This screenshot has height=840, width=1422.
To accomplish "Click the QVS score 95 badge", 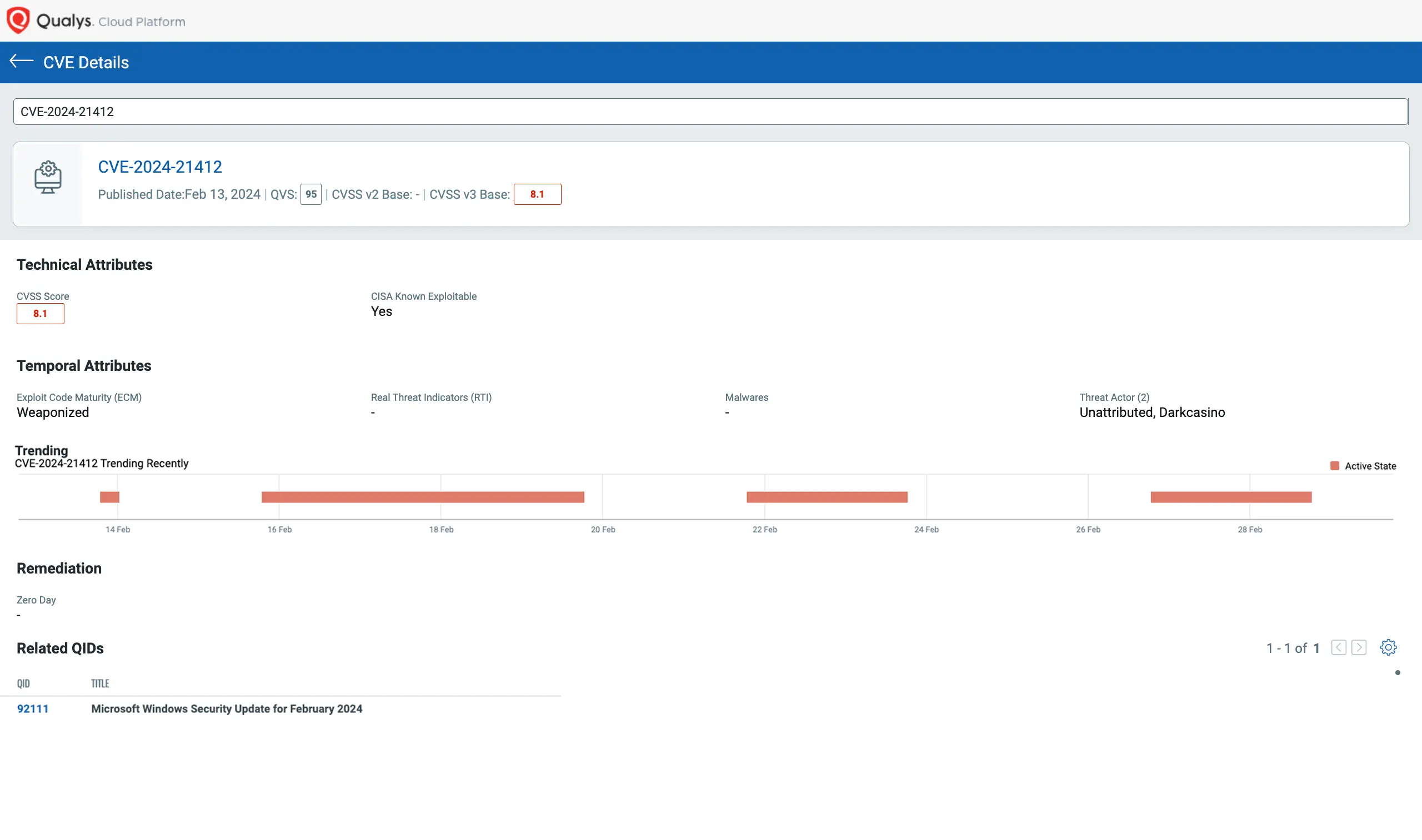I will pyautogui.click(x=311, y=194).
